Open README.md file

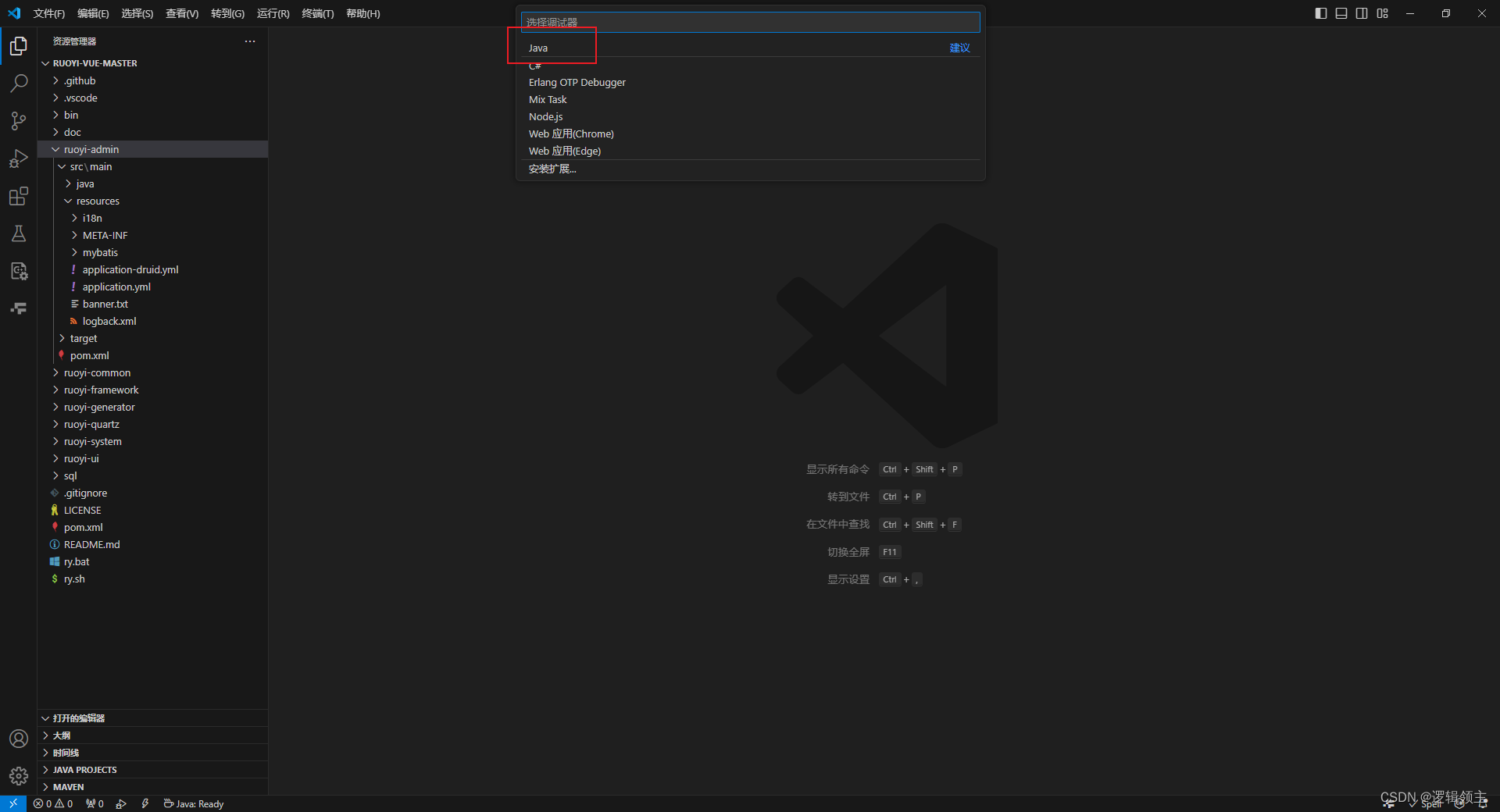pos(153,544)
